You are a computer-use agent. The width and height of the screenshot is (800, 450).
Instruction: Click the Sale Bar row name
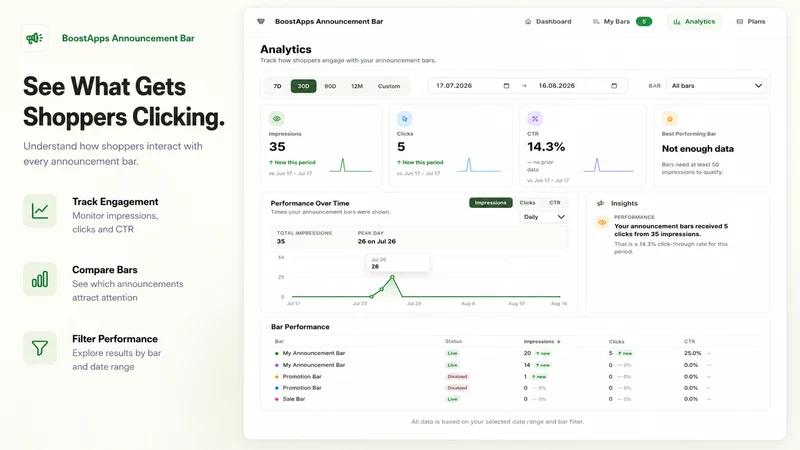[294, 399]
